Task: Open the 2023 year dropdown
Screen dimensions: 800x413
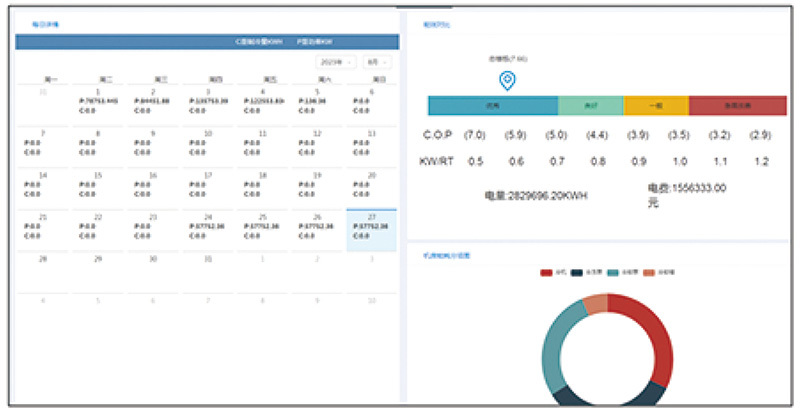Action: click(335, 62)
